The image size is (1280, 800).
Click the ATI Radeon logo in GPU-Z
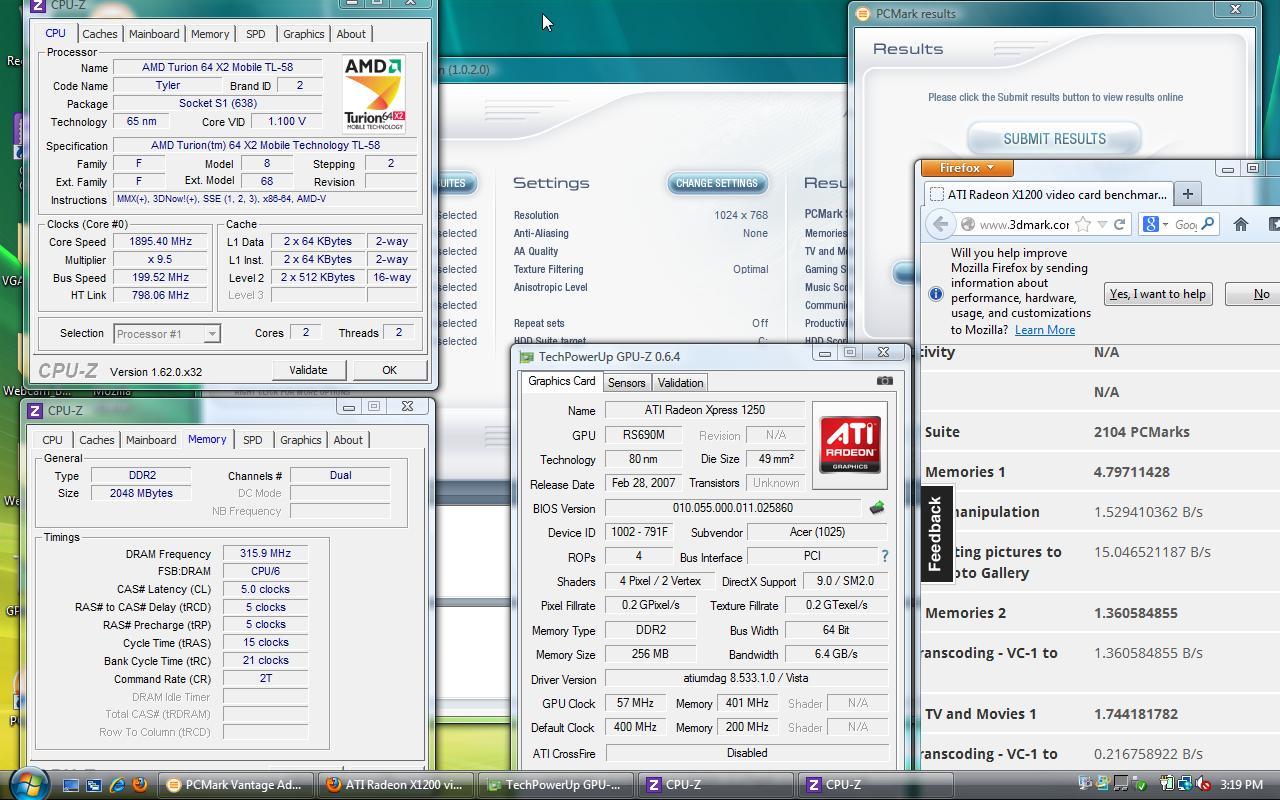point(849,445)
